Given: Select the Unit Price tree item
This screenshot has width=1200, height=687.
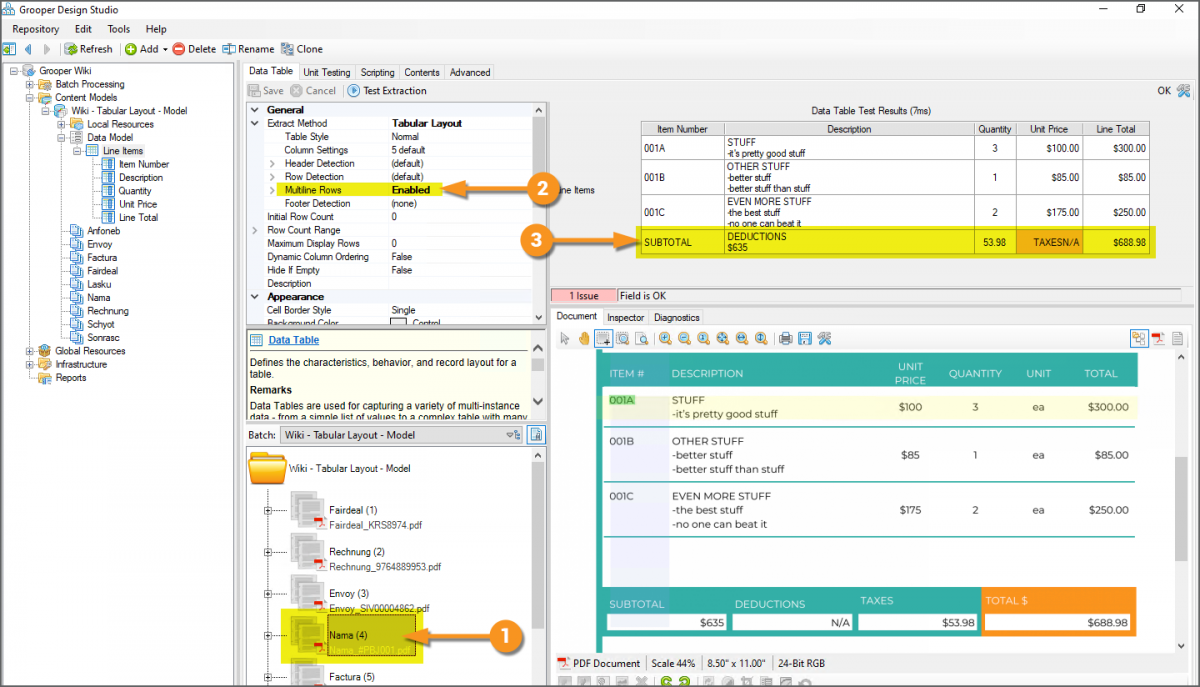Looking at the screenshot, I should point(137,204).
